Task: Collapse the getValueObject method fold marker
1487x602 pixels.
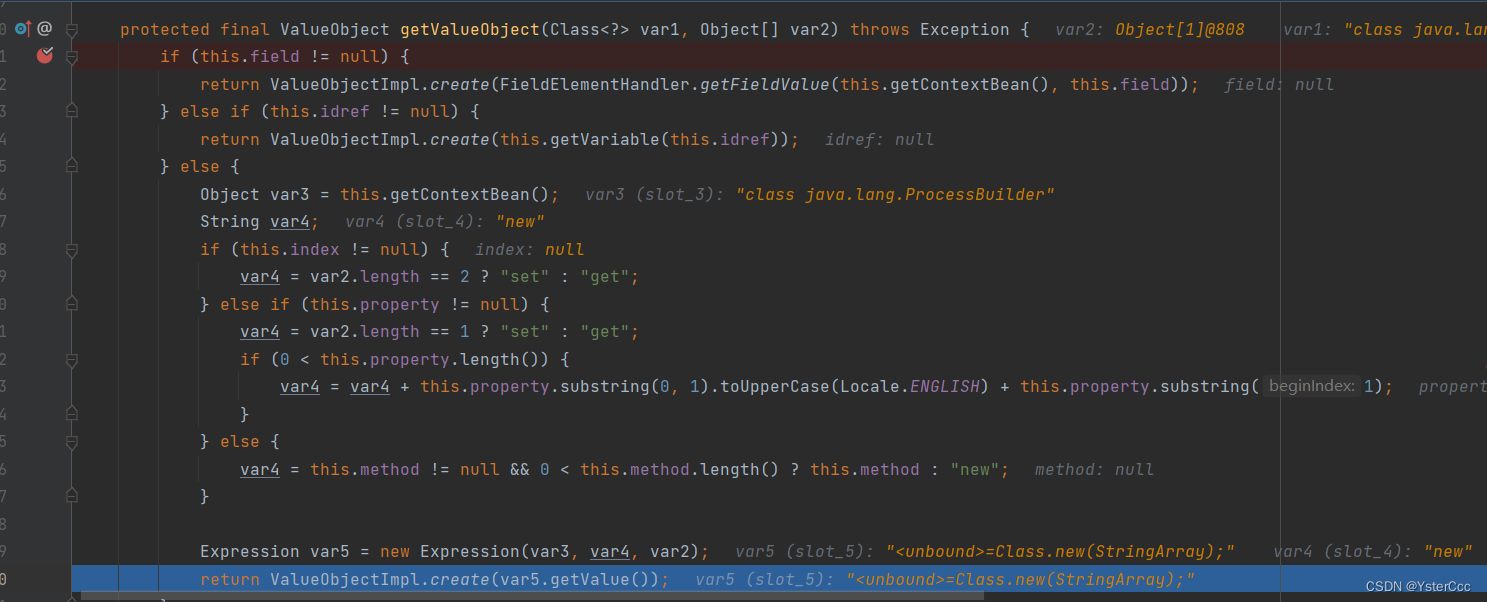Action: click(x=72, y=29)
